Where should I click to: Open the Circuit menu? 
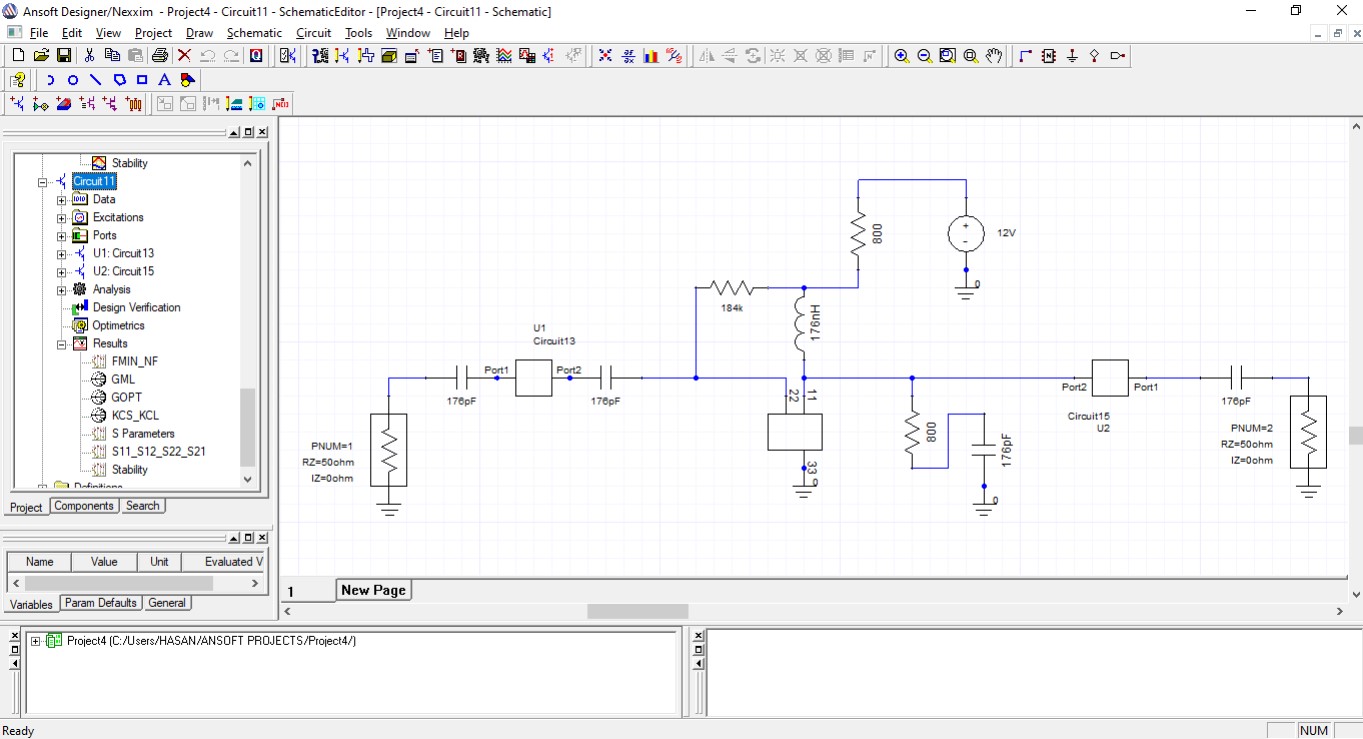point(313,33)
